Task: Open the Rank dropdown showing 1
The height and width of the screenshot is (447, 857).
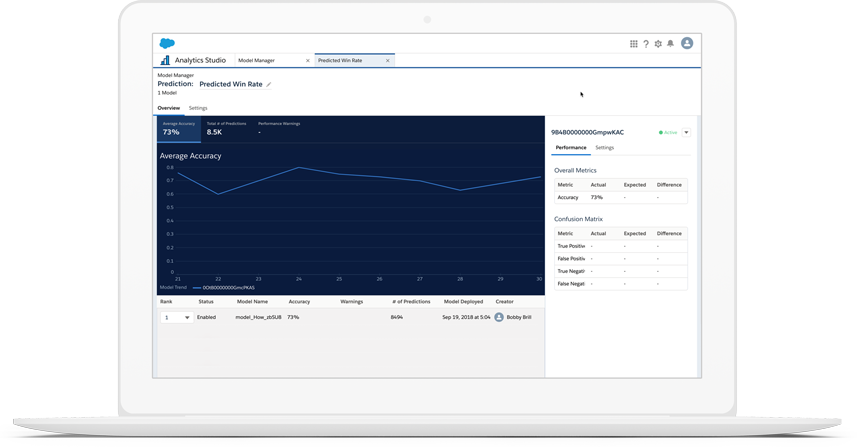Action: click(x=177, y=317)
